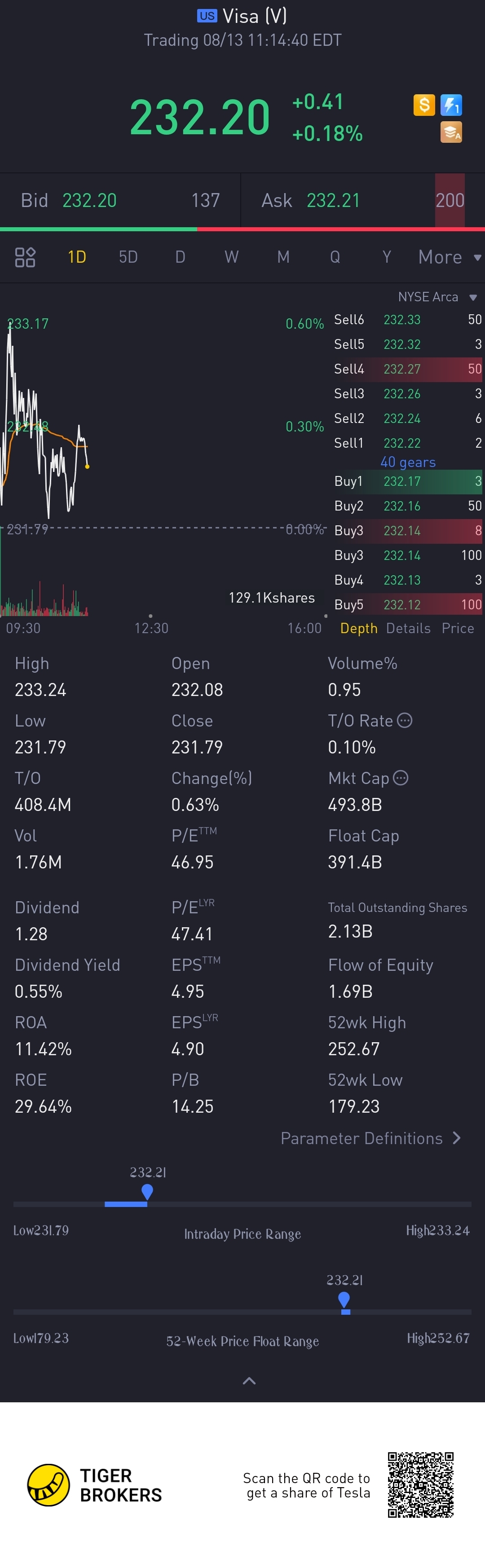Screen dimensions: 485x1568
Task: Tap the Sell1 232.22 order row
Action: [x=407, y=443]
